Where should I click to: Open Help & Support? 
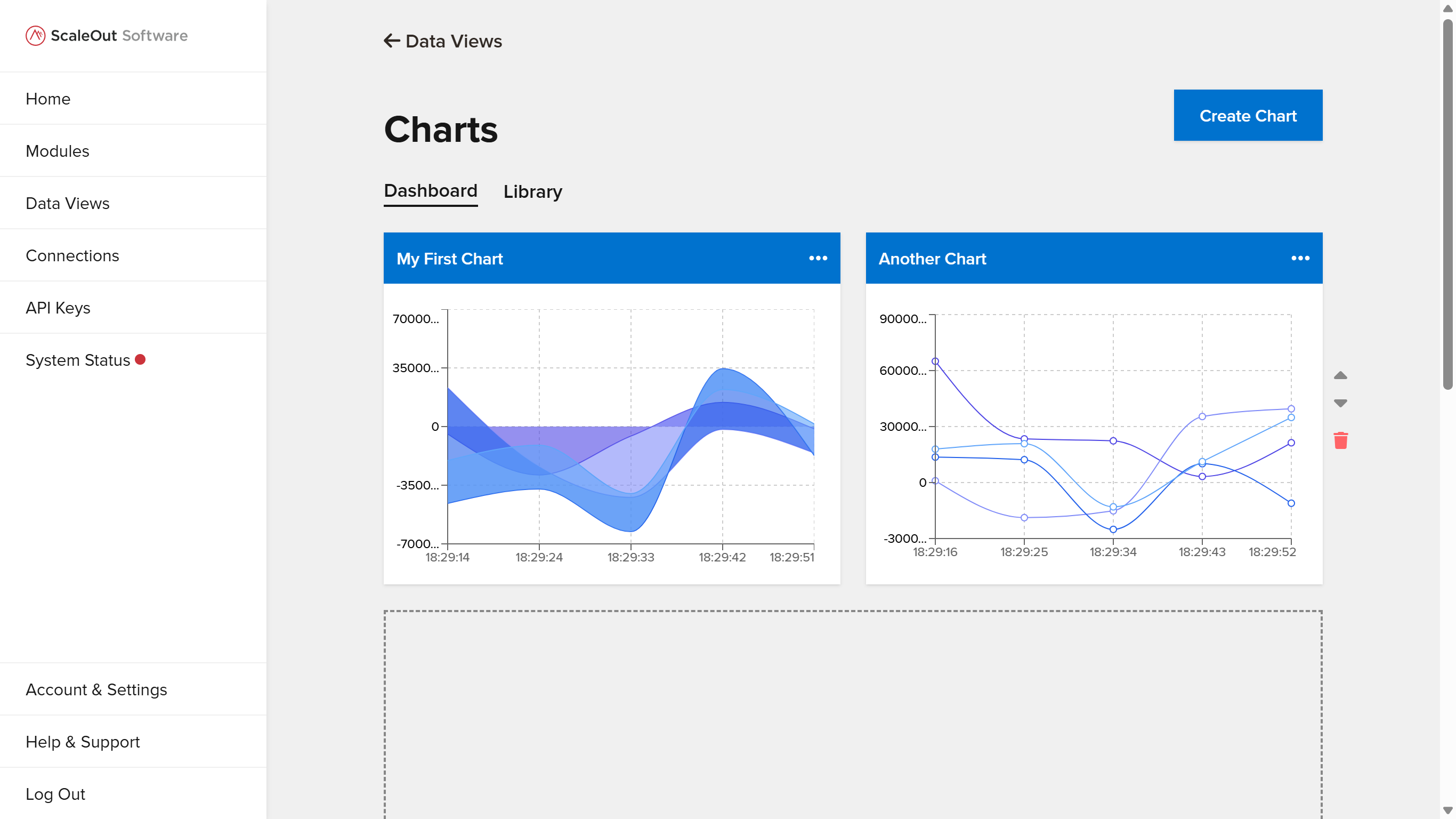[133, 742]
